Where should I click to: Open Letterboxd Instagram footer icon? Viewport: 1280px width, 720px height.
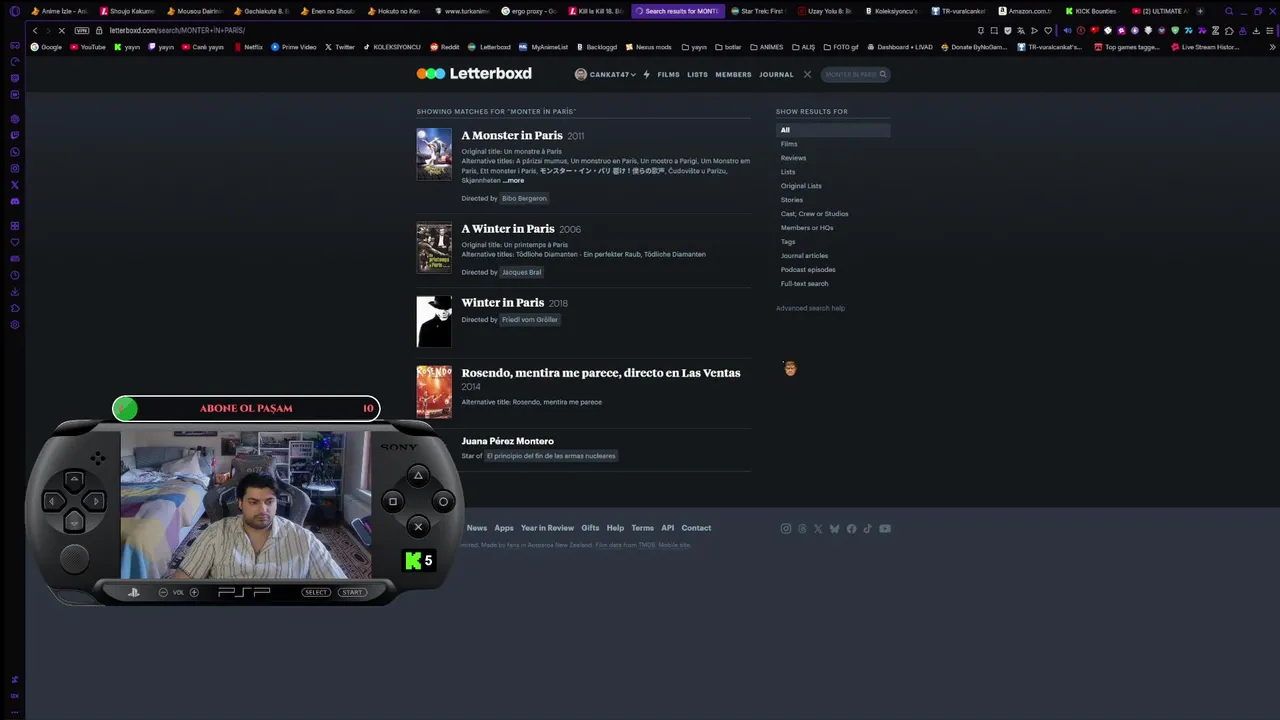pos(786,529)
